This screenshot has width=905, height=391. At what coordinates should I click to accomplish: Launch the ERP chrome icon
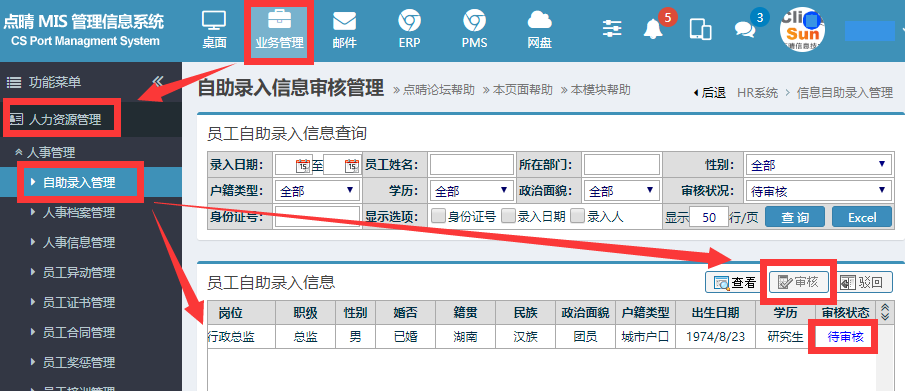point(409,21)
